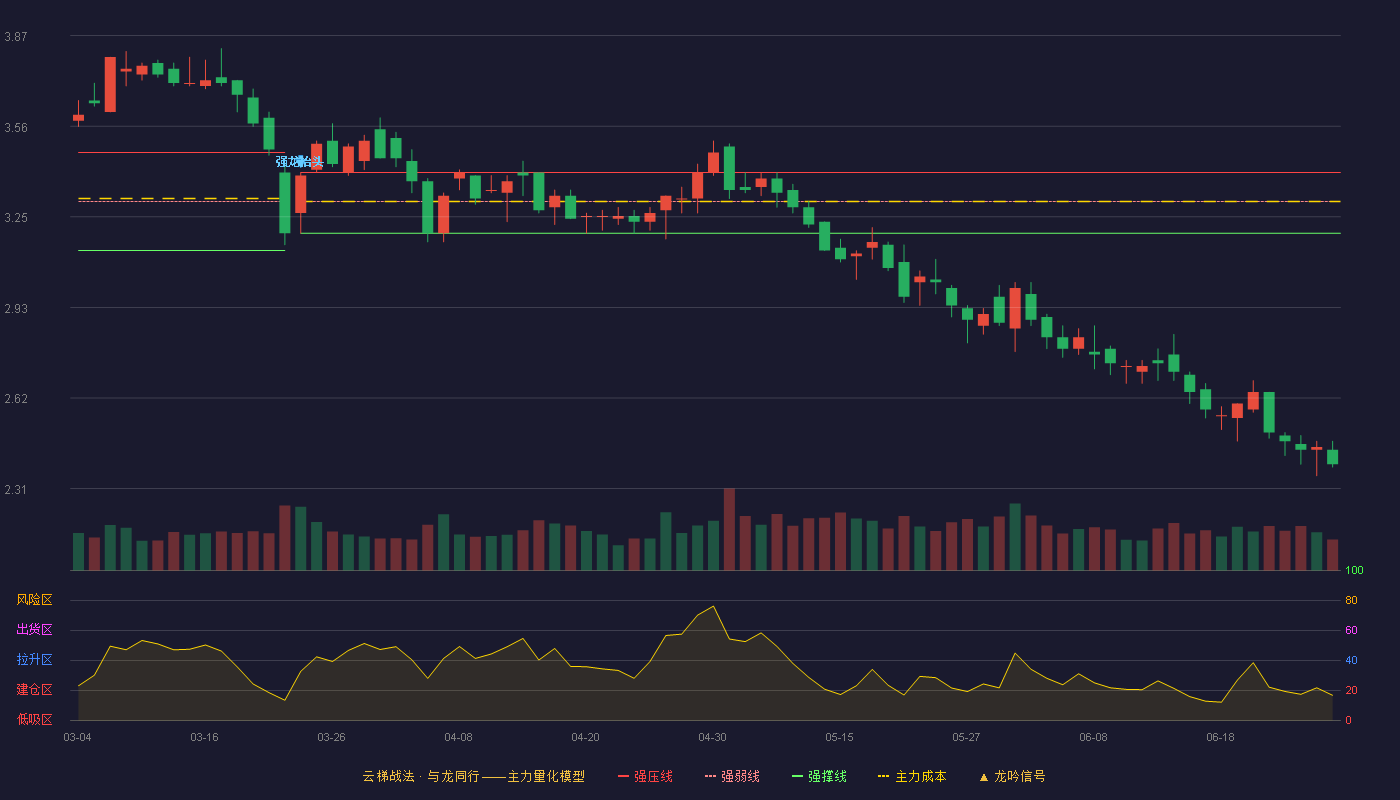Click the 04-30 date label

(x=712, y=737)
